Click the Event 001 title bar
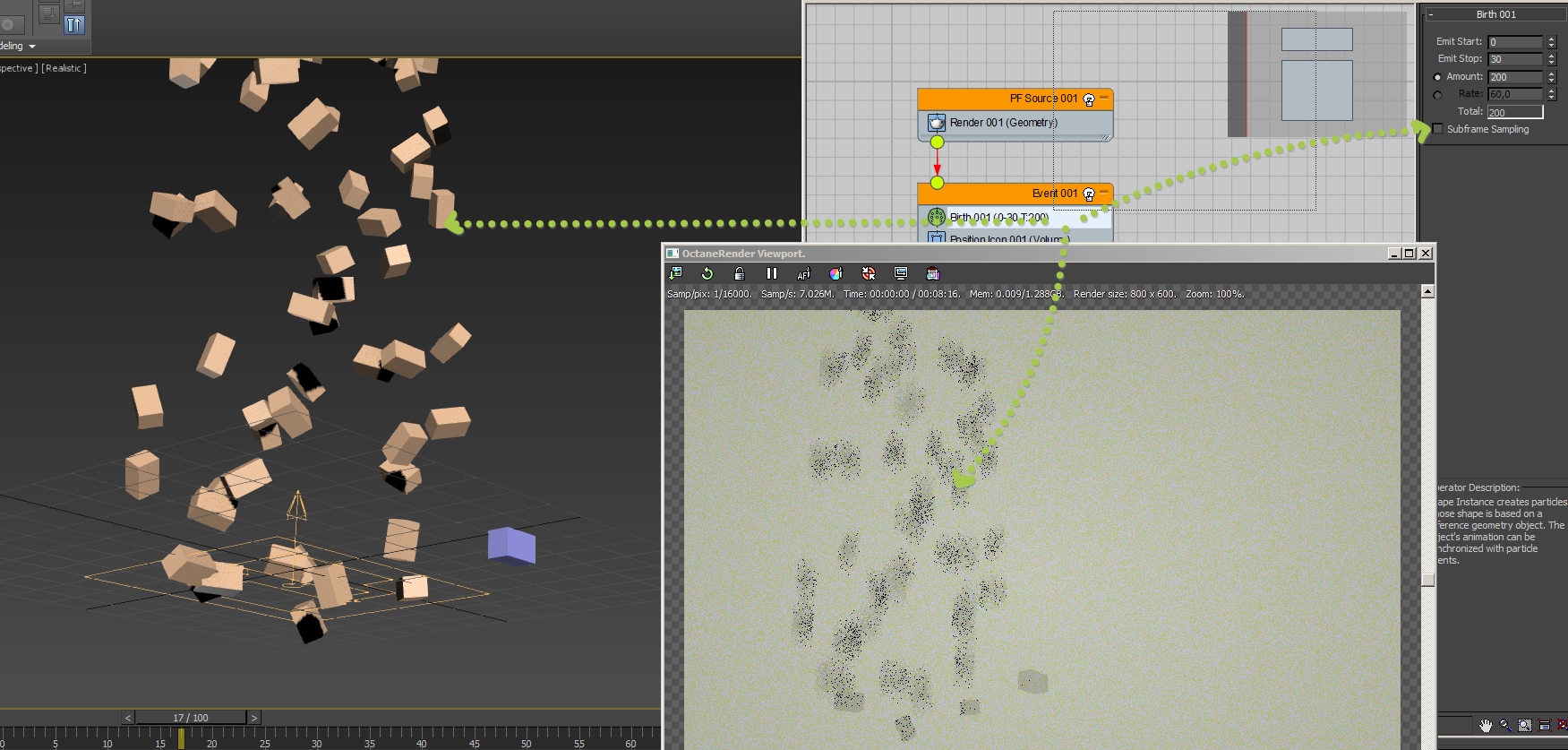The height and width of the screenshot is (750, 1568). point(1015,194)
